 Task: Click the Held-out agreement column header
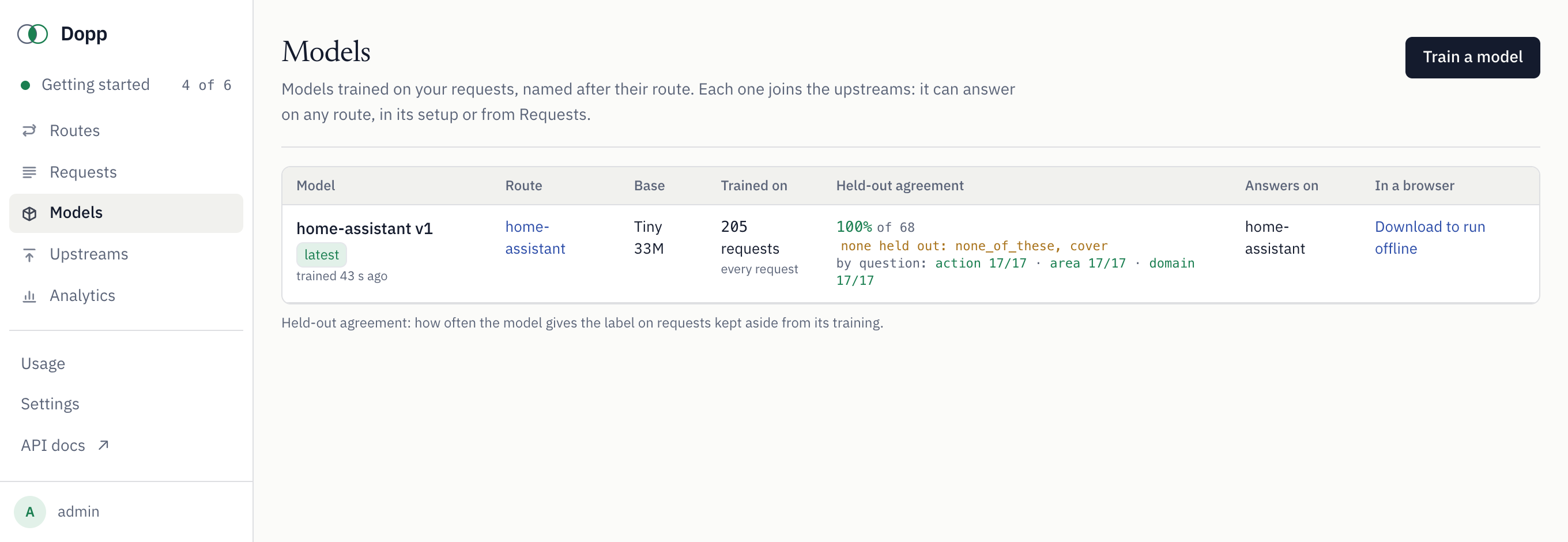pyautogui.click(x=900, y=186)
